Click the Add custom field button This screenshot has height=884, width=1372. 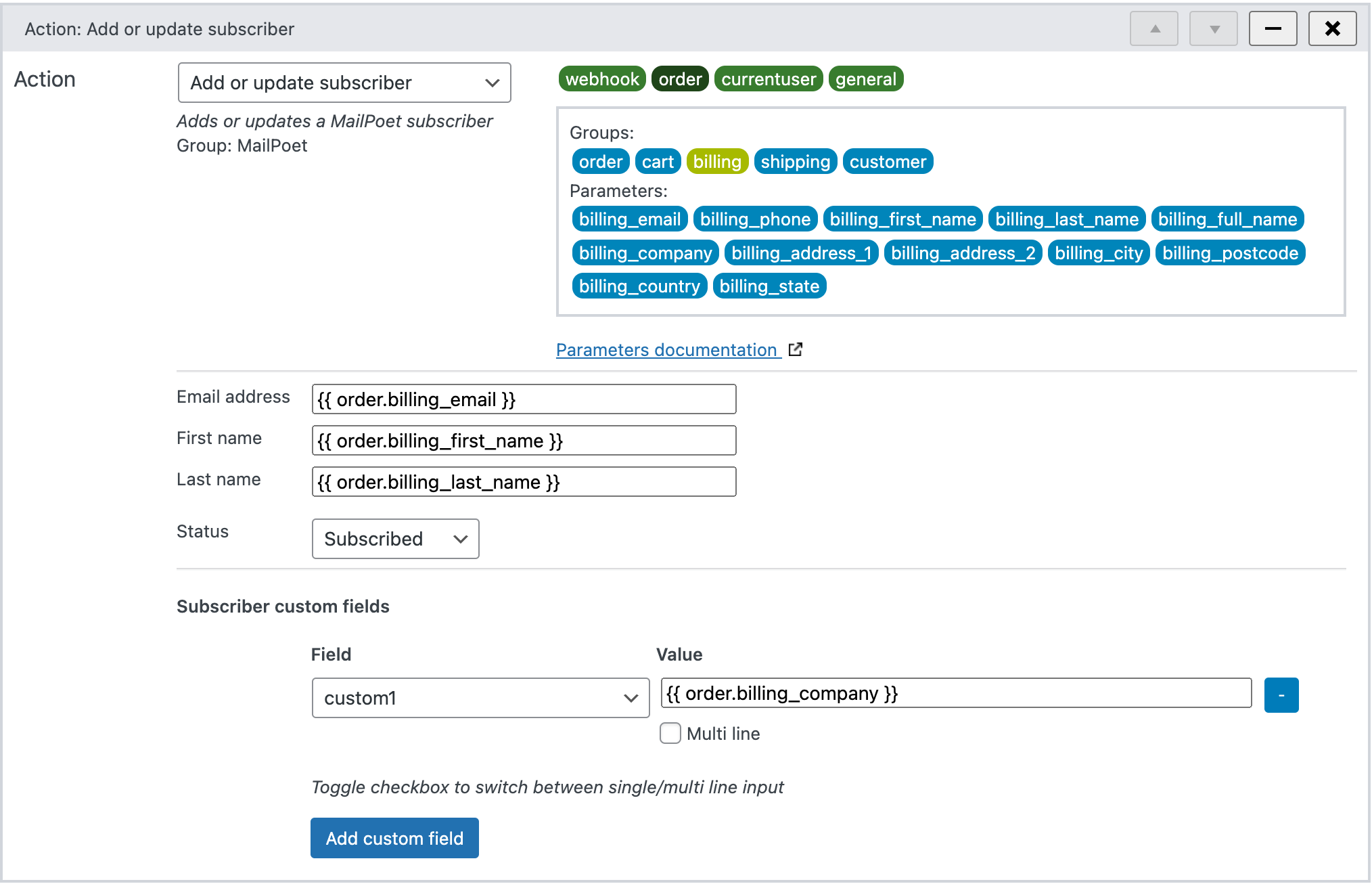point(394,838)
